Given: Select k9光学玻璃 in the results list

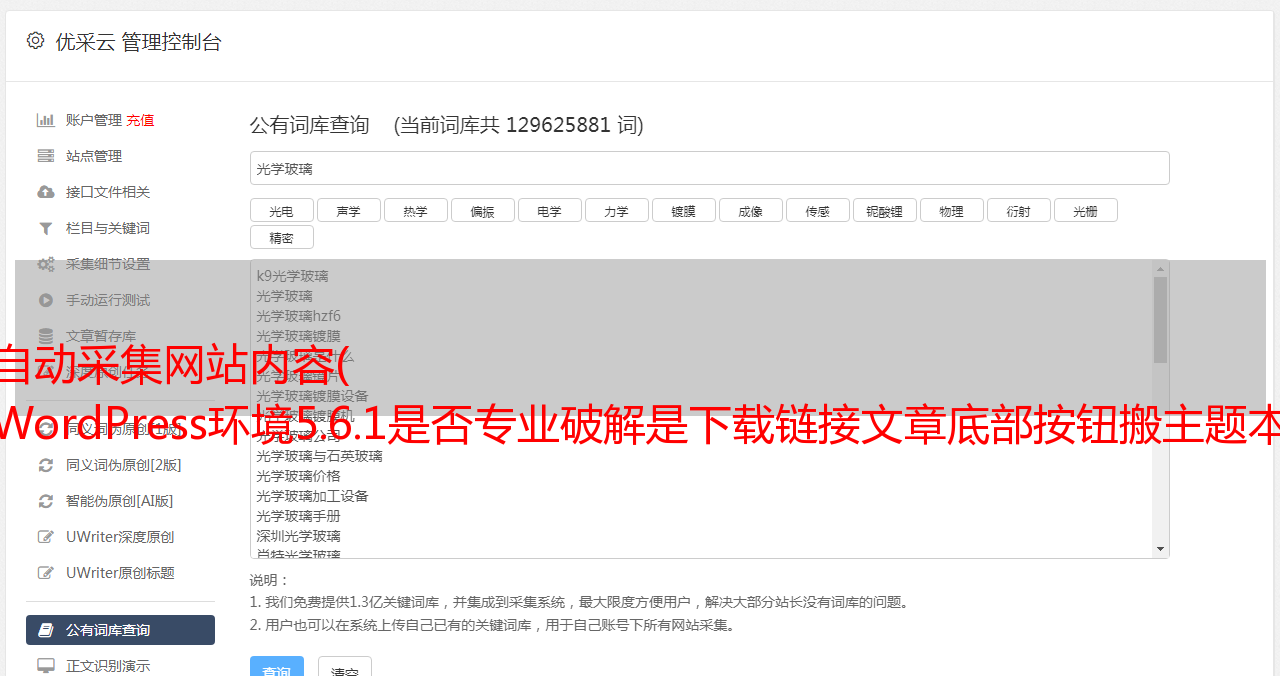Looking at the screenshot, I should 292,276.
